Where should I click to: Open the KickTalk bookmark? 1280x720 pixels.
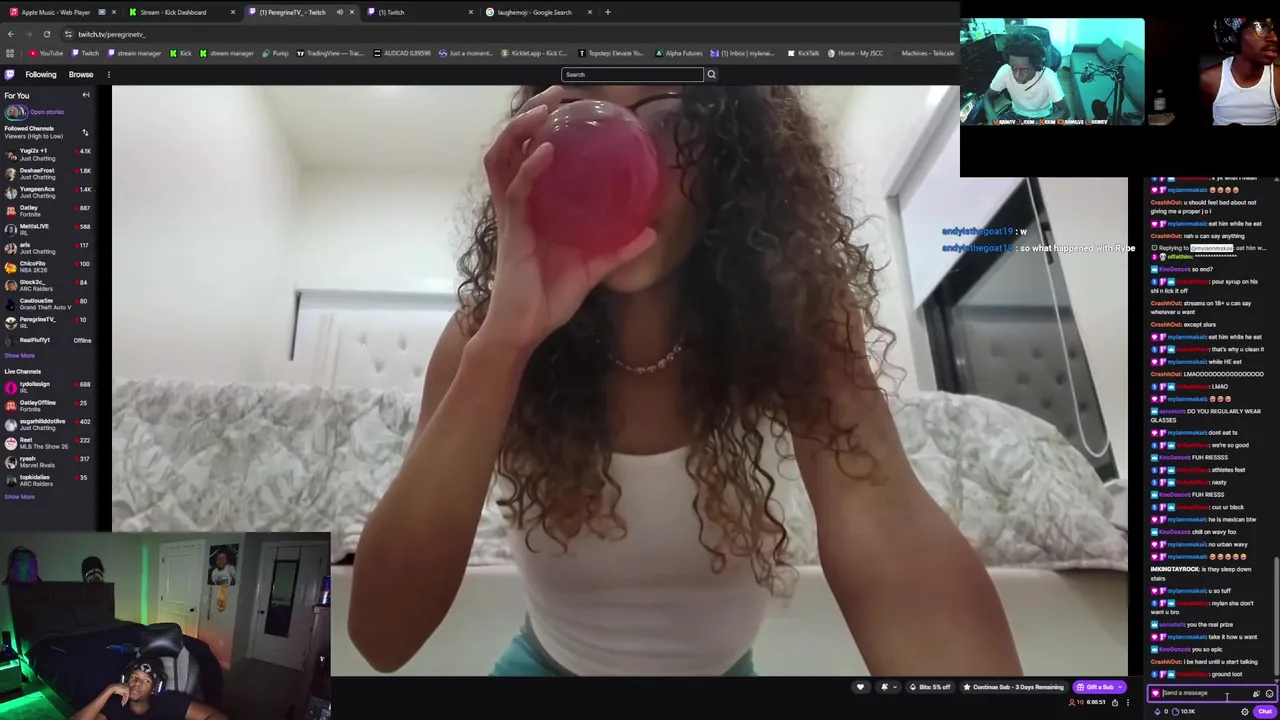(804, 53)
